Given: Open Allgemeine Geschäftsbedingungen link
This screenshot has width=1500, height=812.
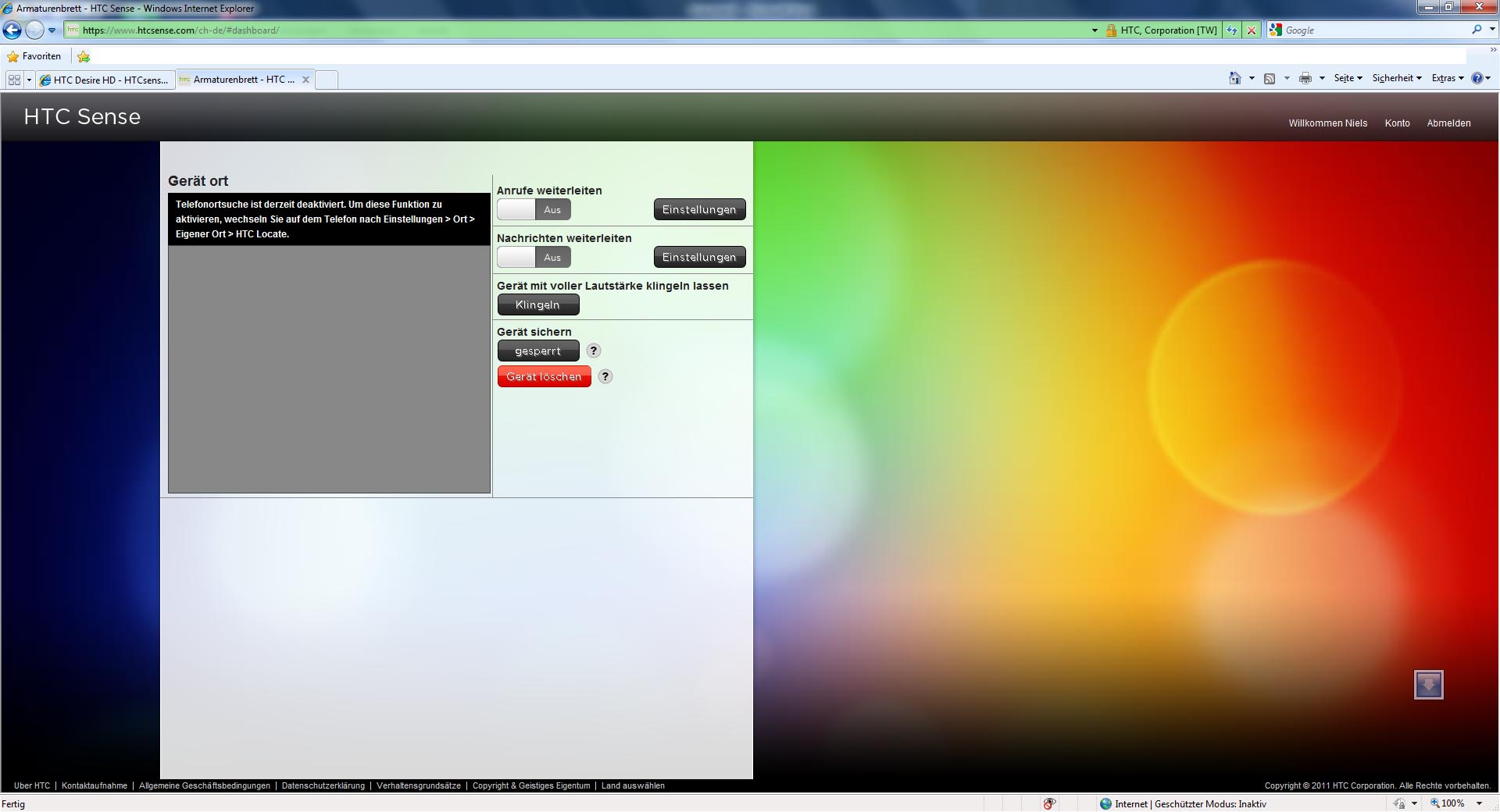Looking at the screenshot, I should (205, 786).
